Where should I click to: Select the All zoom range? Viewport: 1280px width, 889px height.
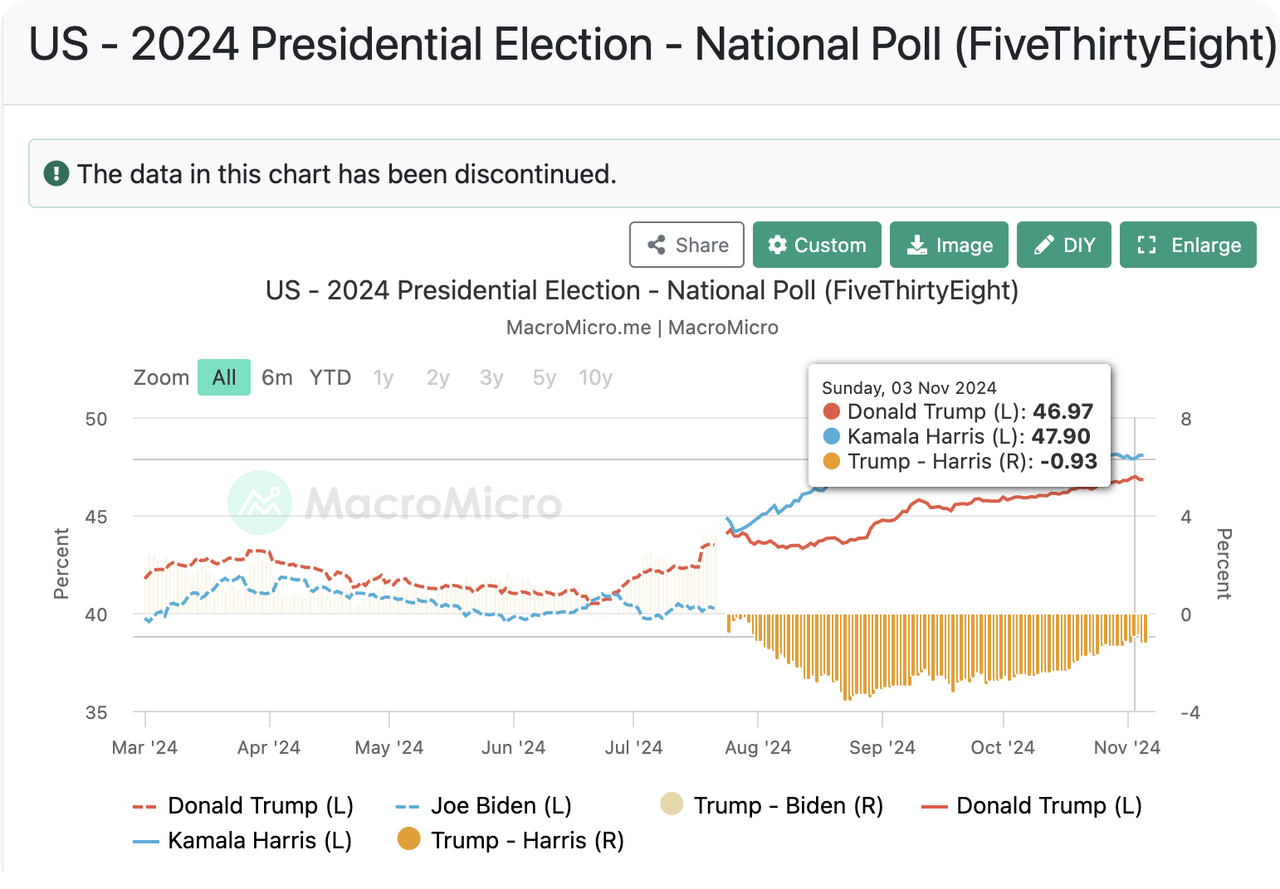coord(224,377)
